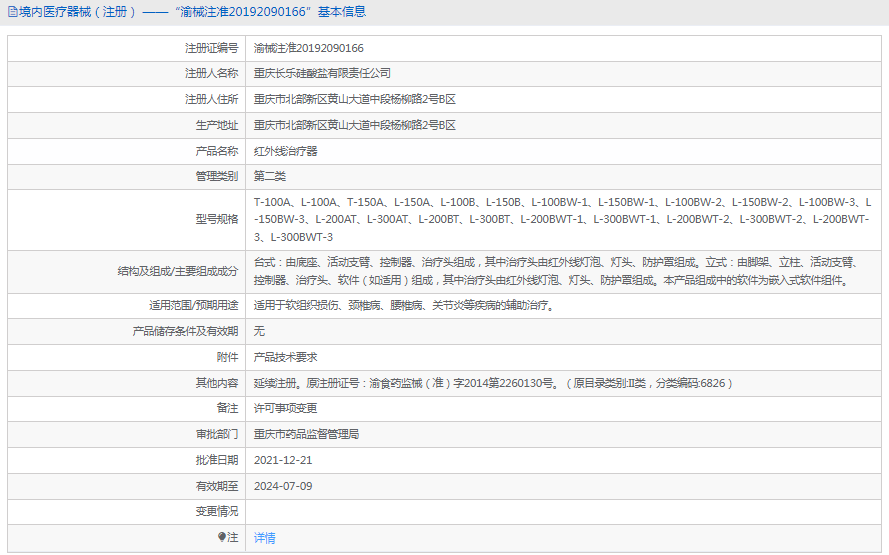Click the 有效期至 label
Viewport: 889px width, 555px height.
(x=217, y=486)
